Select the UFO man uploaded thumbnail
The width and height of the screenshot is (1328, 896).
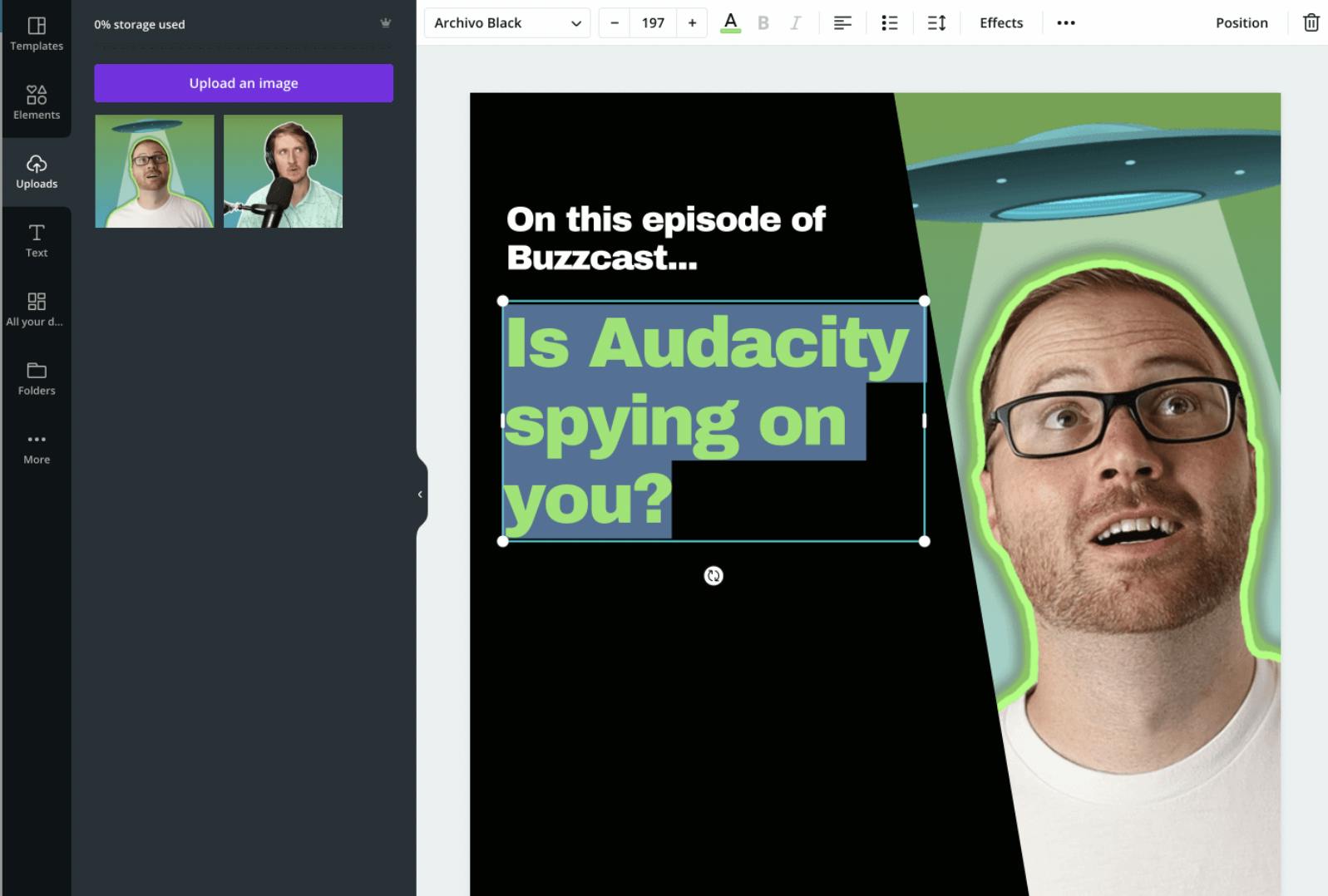coord(155,171)
